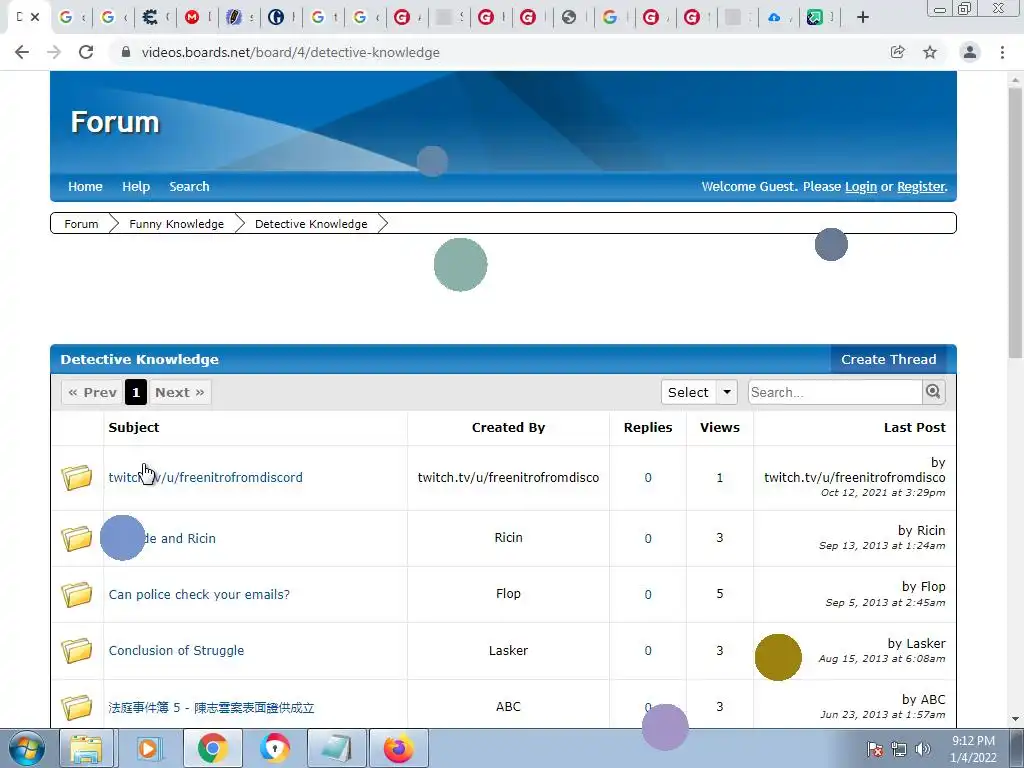
Task: Click the Next page button
Action: point(180,392)
